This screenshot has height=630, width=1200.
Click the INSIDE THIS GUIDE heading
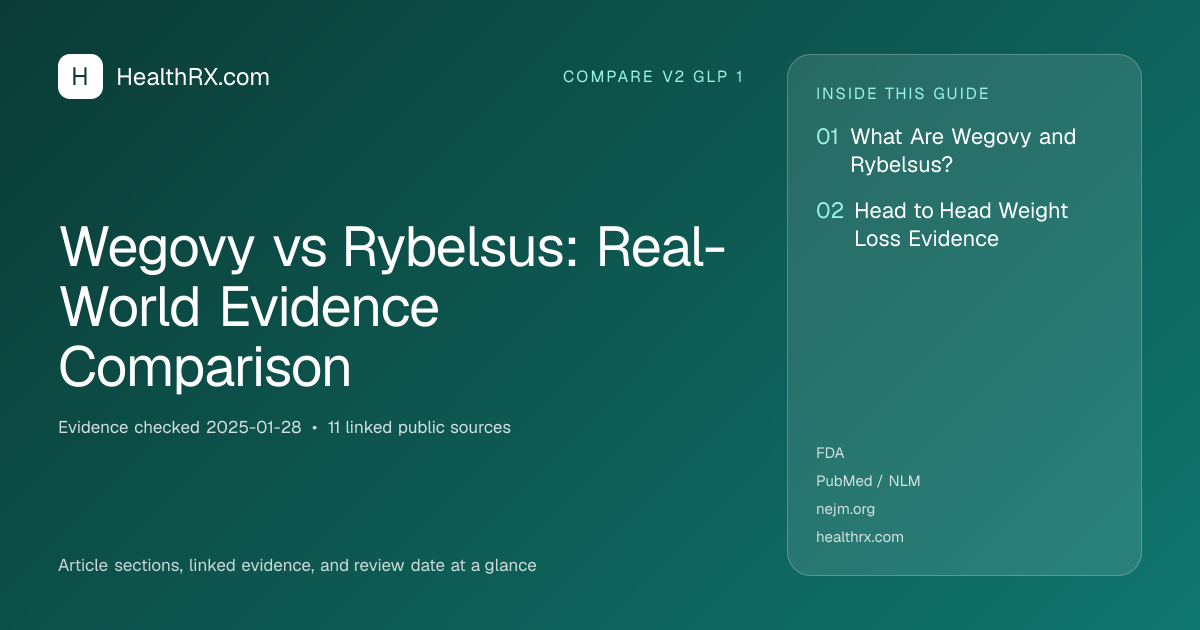click(x=903, y=94)
